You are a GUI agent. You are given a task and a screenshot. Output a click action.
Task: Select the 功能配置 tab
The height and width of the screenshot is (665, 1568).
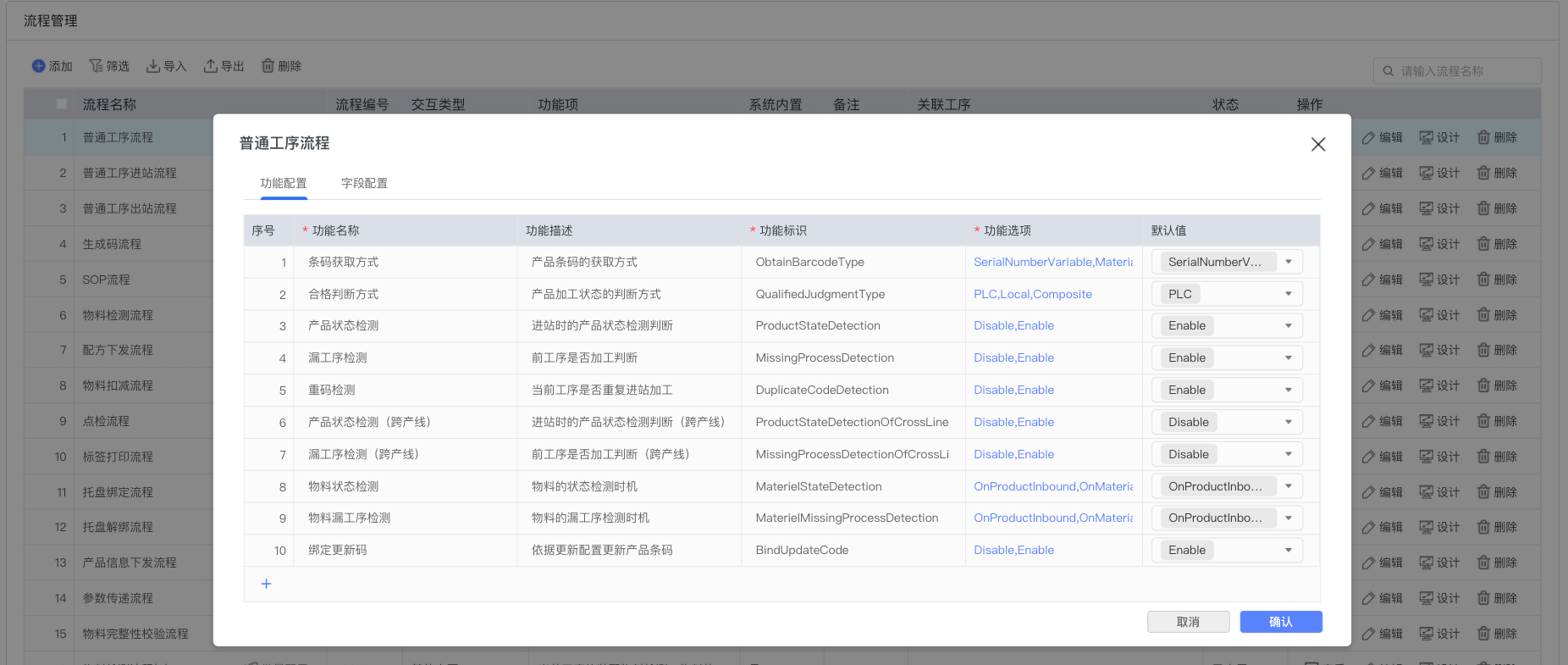[284, 183]
